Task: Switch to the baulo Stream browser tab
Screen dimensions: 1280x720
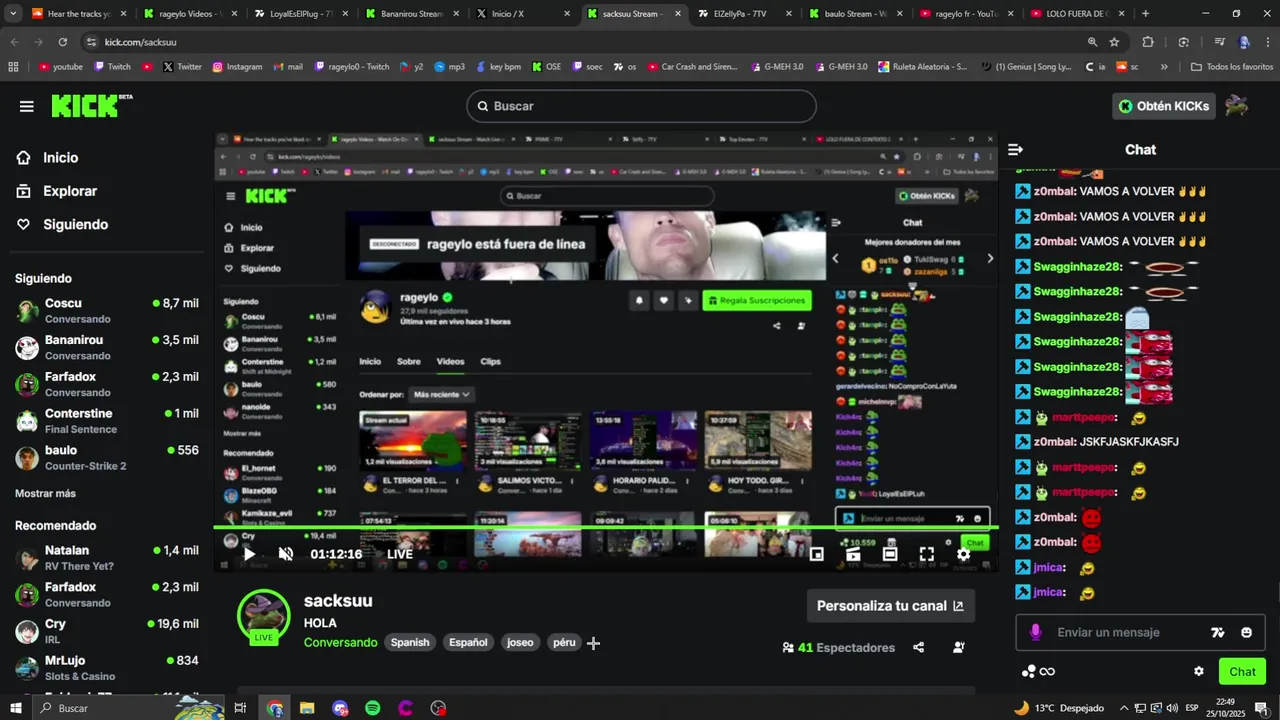Action: 854,14
